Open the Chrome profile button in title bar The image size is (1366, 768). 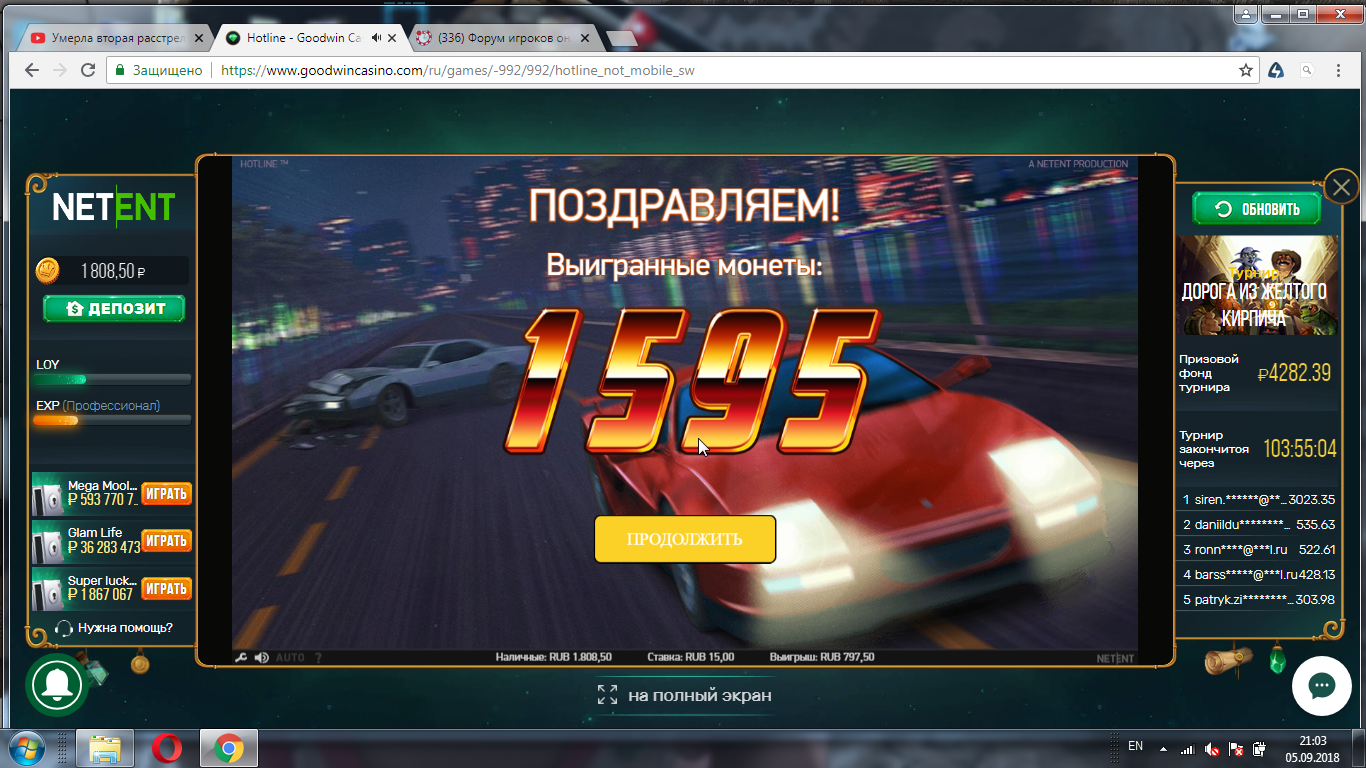tap(1244, 14)
